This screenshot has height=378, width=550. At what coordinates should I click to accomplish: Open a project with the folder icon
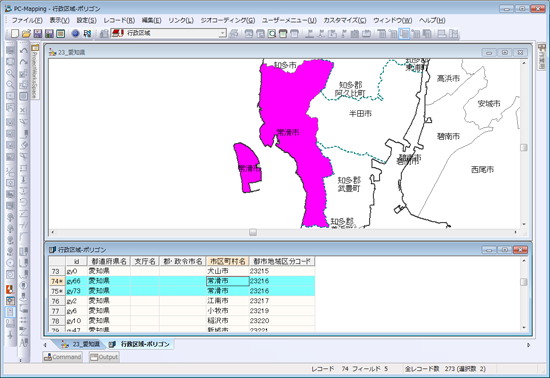[x=26, y=33]
